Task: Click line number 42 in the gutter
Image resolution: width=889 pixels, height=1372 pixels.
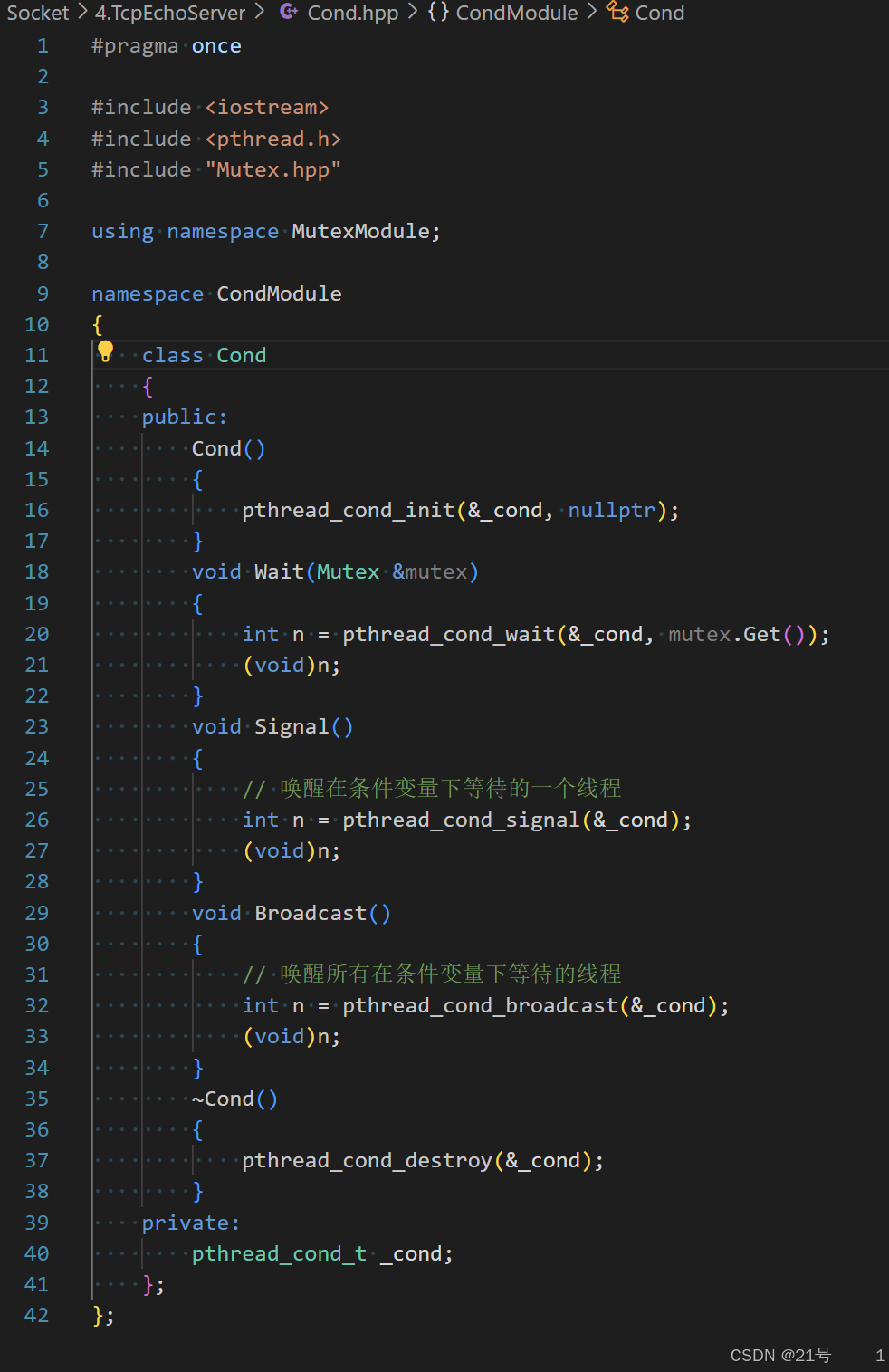Action: [37, 1315]
